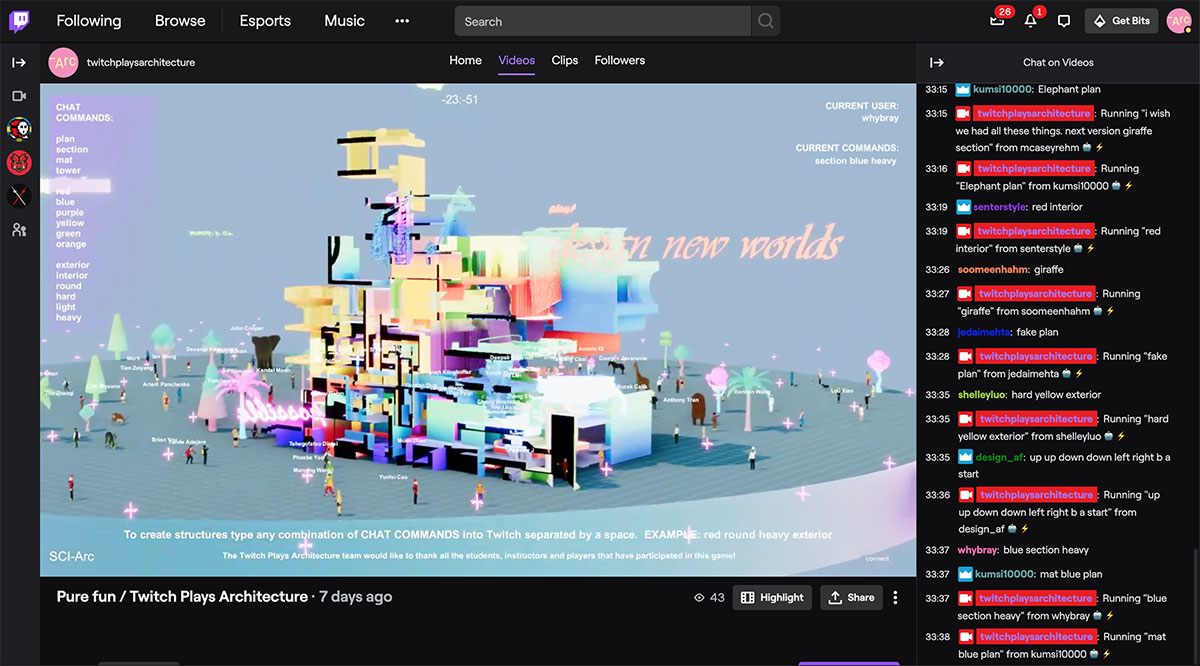Click kumsi10000 on the "mat blue plan" message

click(x=1003, y=574)
